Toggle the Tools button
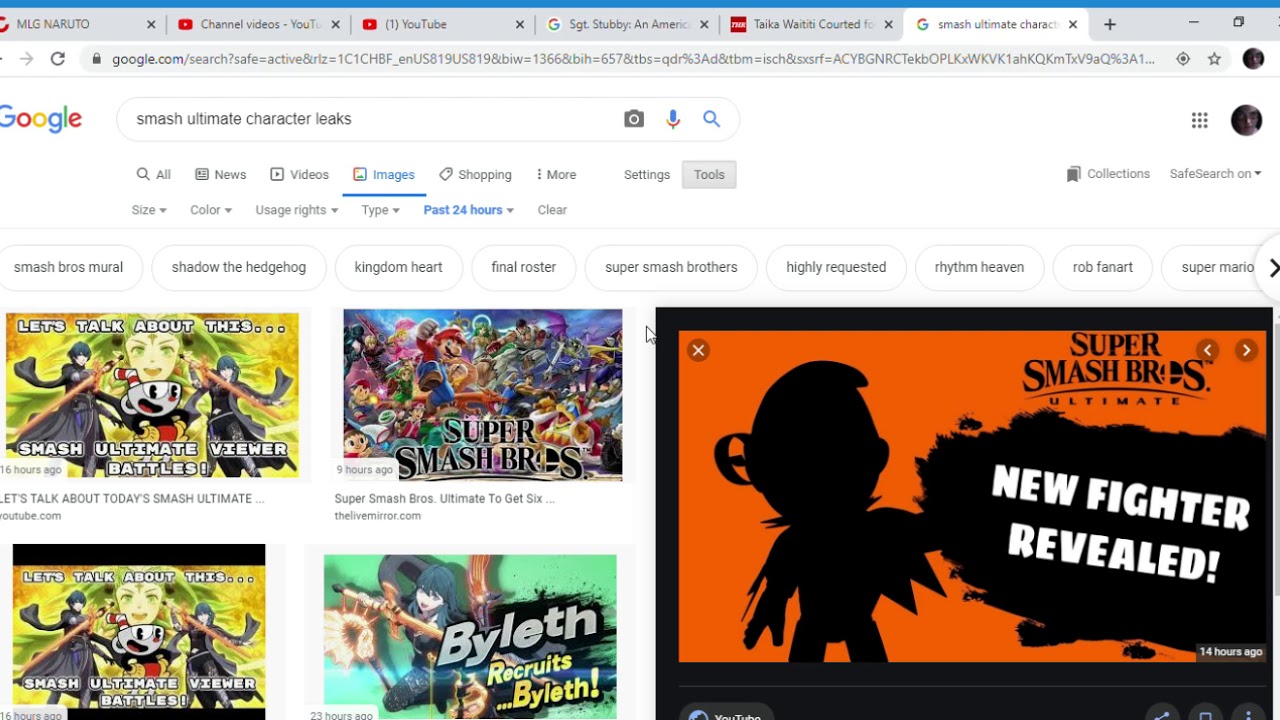The image size is (1280, 720). [x=709, y=174]
